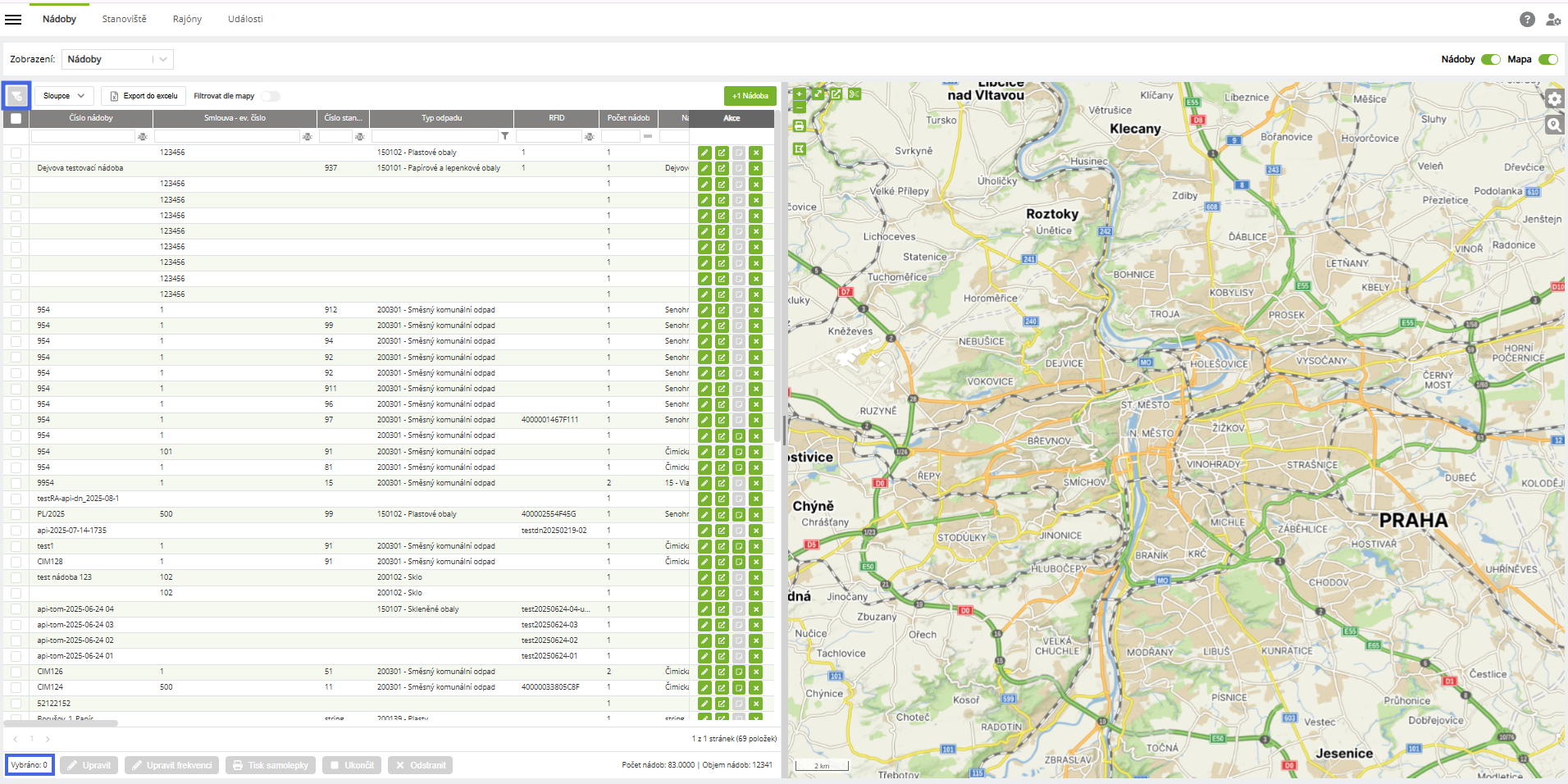Click the map print icon
The height and width of the screenshot is (784, 1568).
(x=800, y=126)
